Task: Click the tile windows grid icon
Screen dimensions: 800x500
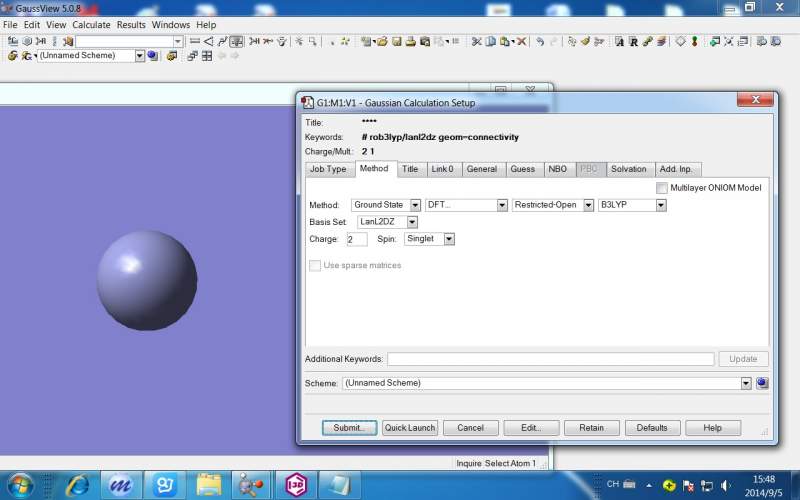Action: click(207, 56)
